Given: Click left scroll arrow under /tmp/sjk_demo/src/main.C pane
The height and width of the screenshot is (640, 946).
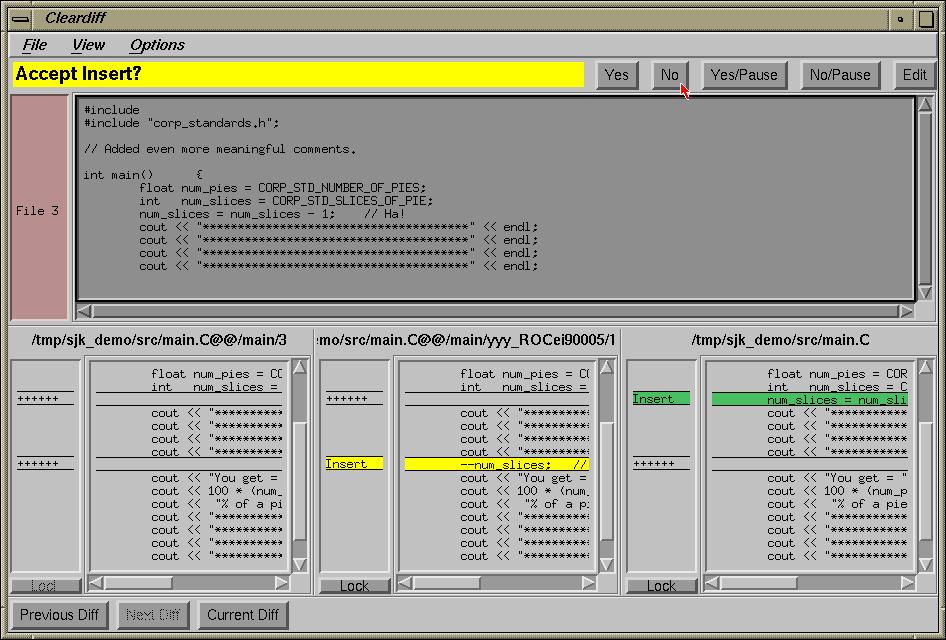Looking at the screenshot, I should click(712, 582).
